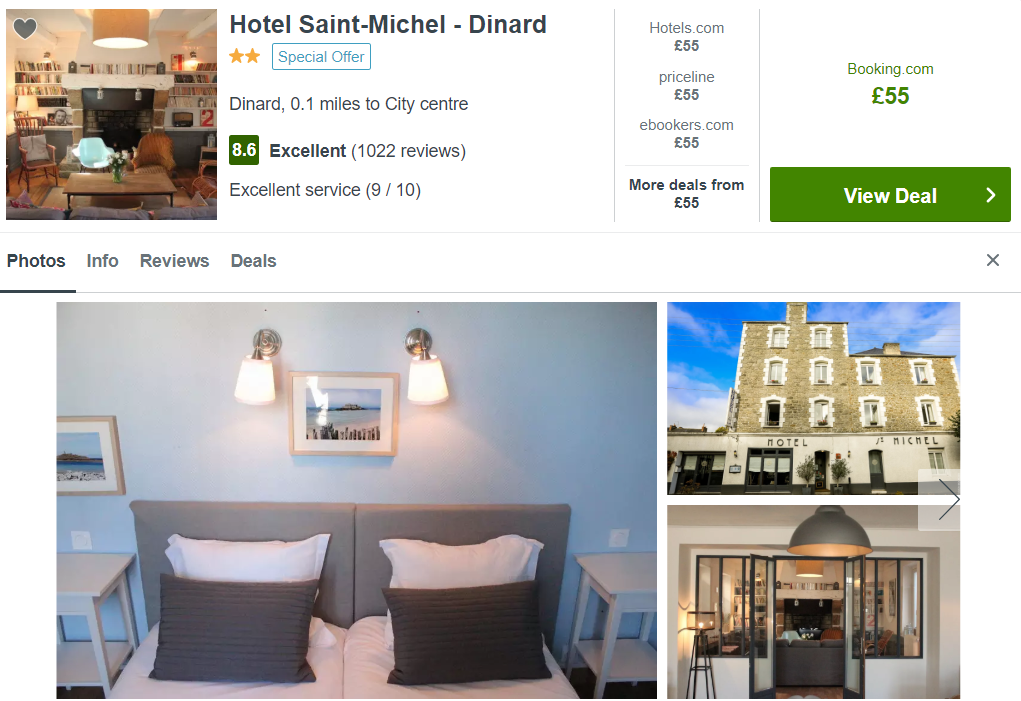
Task: Expand More deals from £55
Action: (x=686, y=194)
